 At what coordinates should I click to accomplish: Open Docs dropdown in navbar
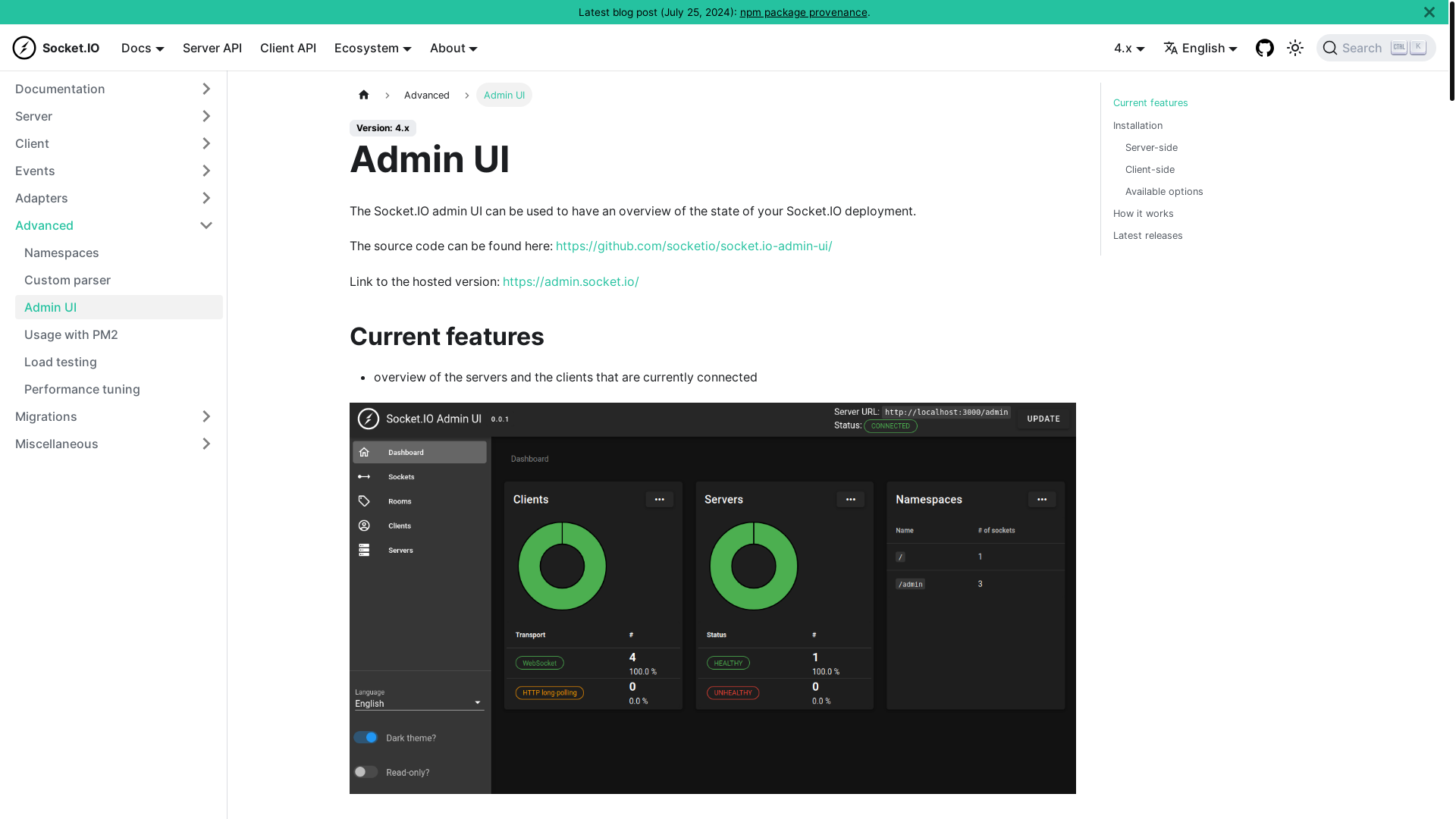click(143, 48)
